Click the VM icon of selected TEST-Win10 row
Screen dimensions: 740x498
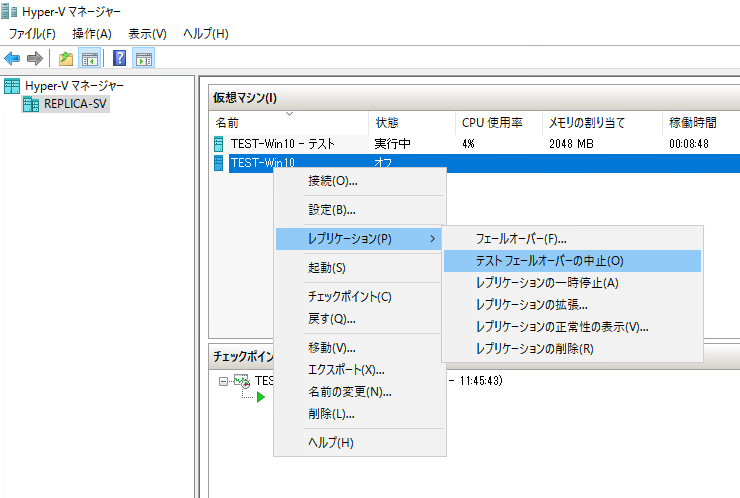tap(218, 163)
